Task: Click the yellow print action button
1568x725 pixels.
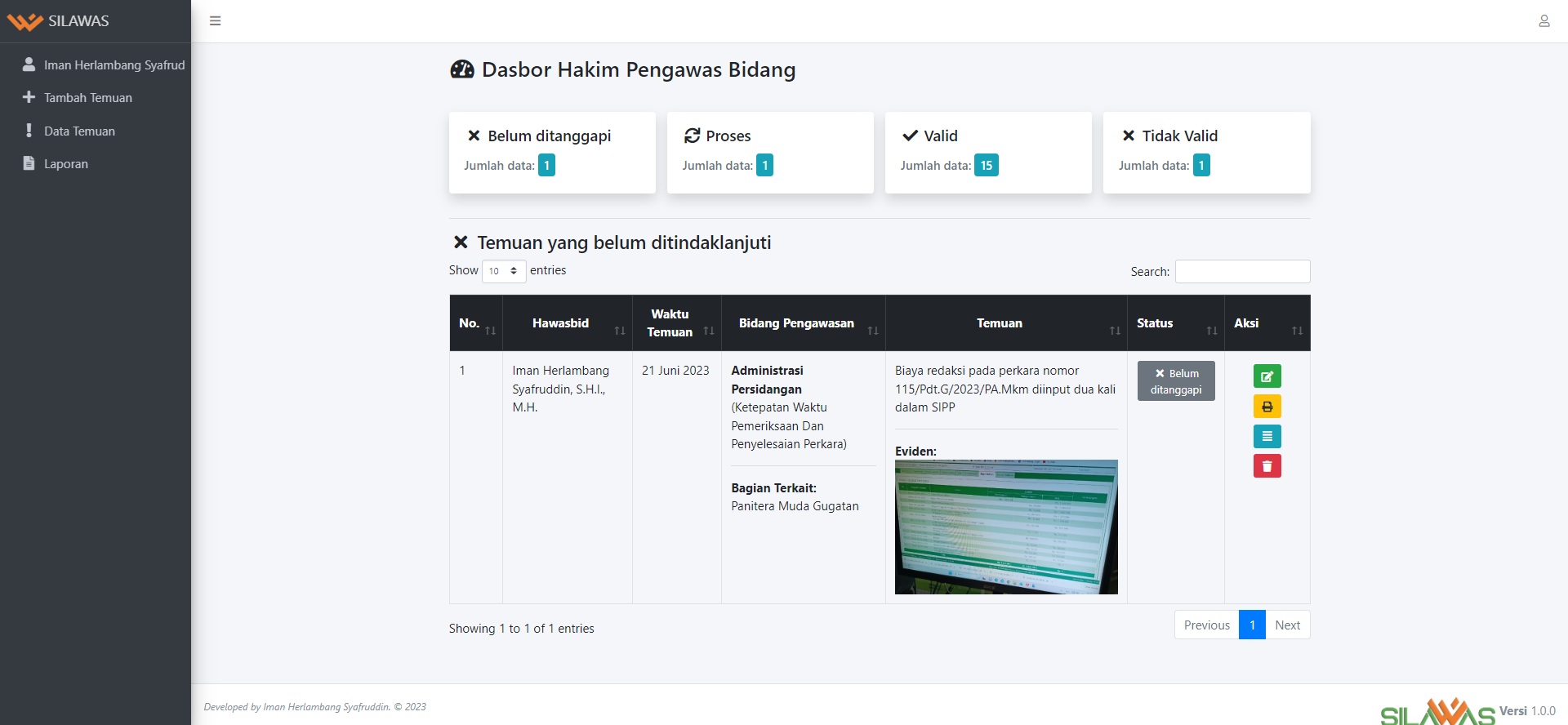Action: pyautogui.click(x=1267, y=407)
